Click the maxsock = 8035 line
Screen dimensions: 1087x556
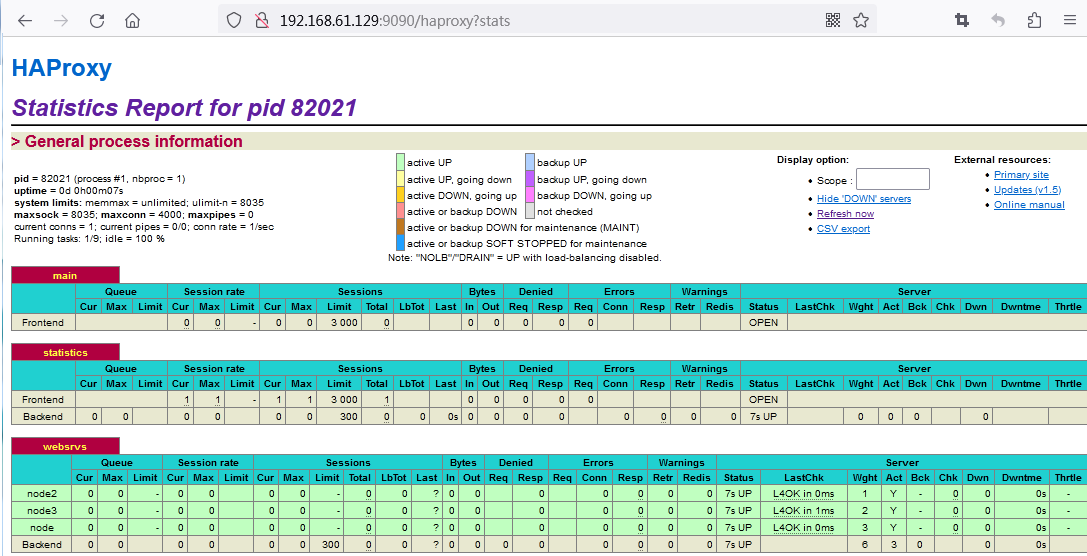[134, 215]
